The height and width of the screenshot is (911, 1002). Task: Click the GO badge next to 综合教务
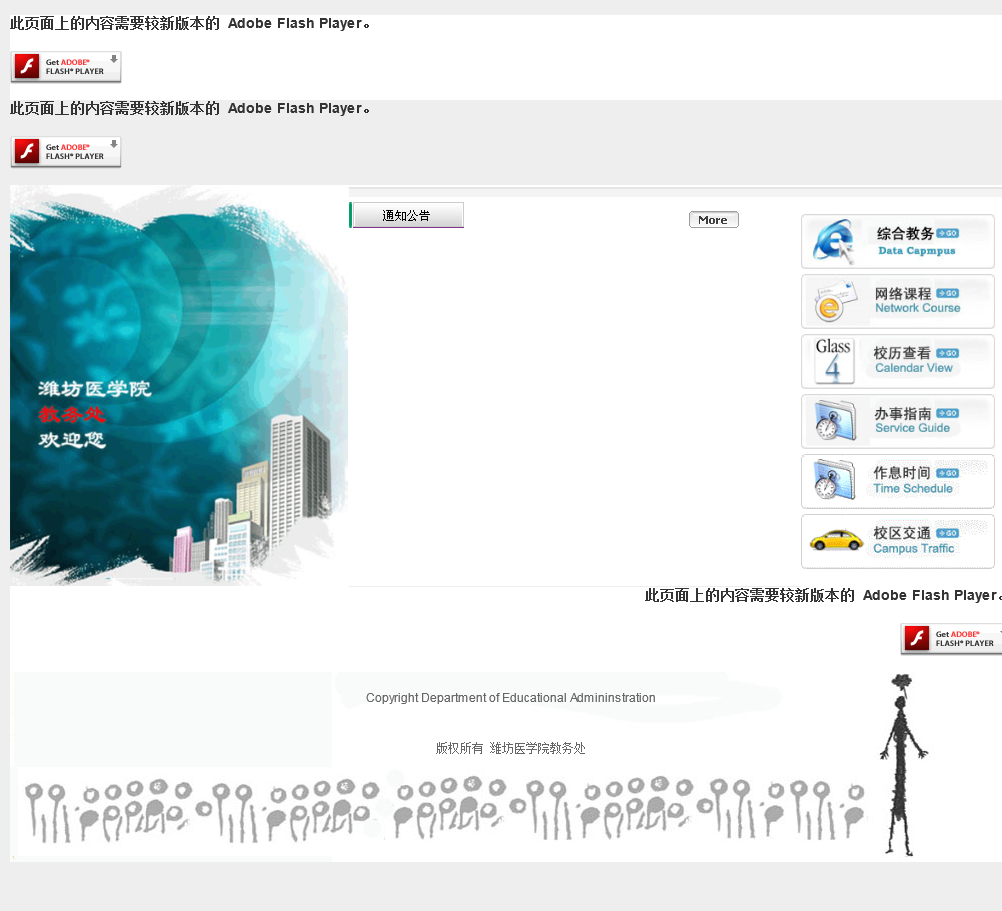[948, 233]
